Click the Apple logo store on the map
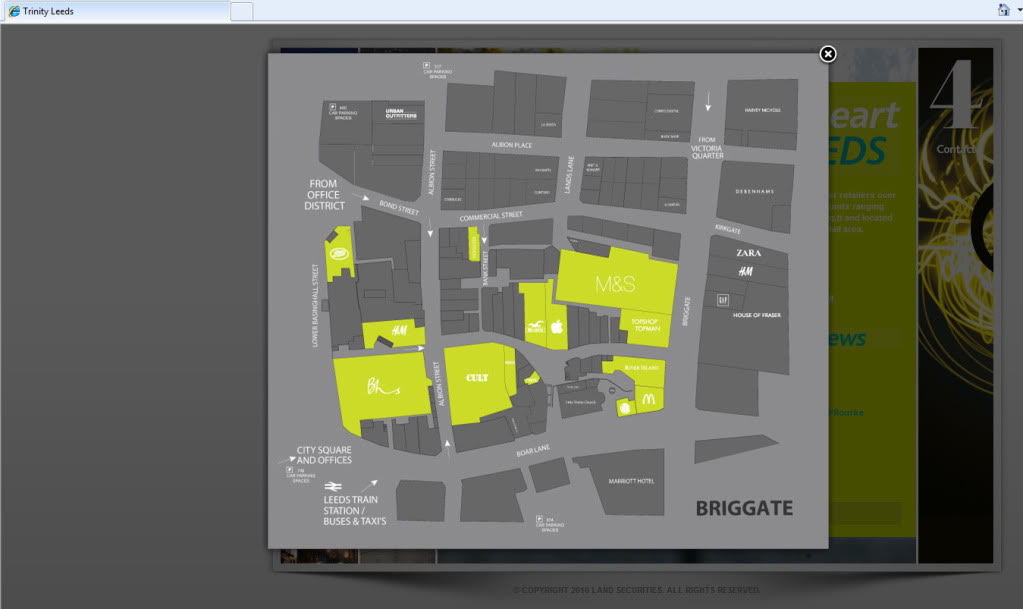Screen dimensions: 1023x609 tap(557, 326)
